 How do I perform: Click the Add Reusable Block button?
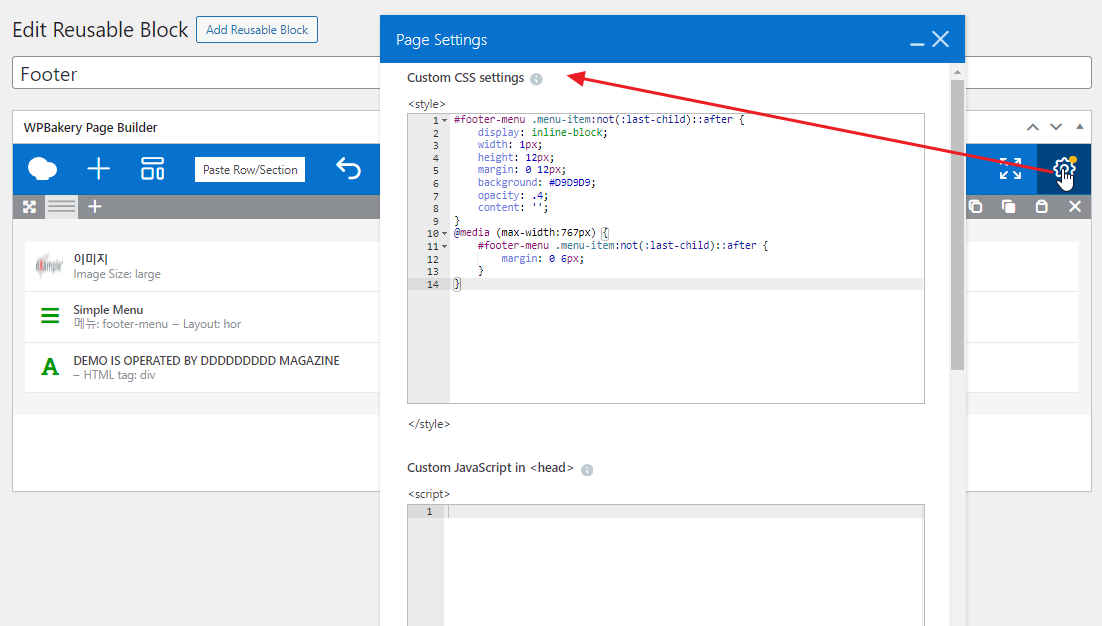click(257, 30)
